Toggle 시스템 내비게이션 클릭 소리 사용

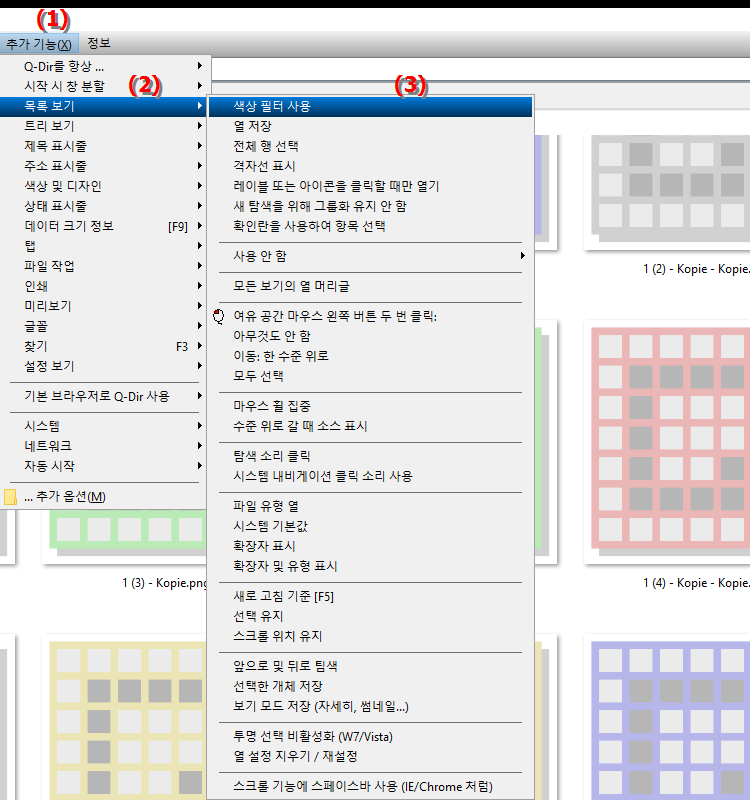click(370, 476)
